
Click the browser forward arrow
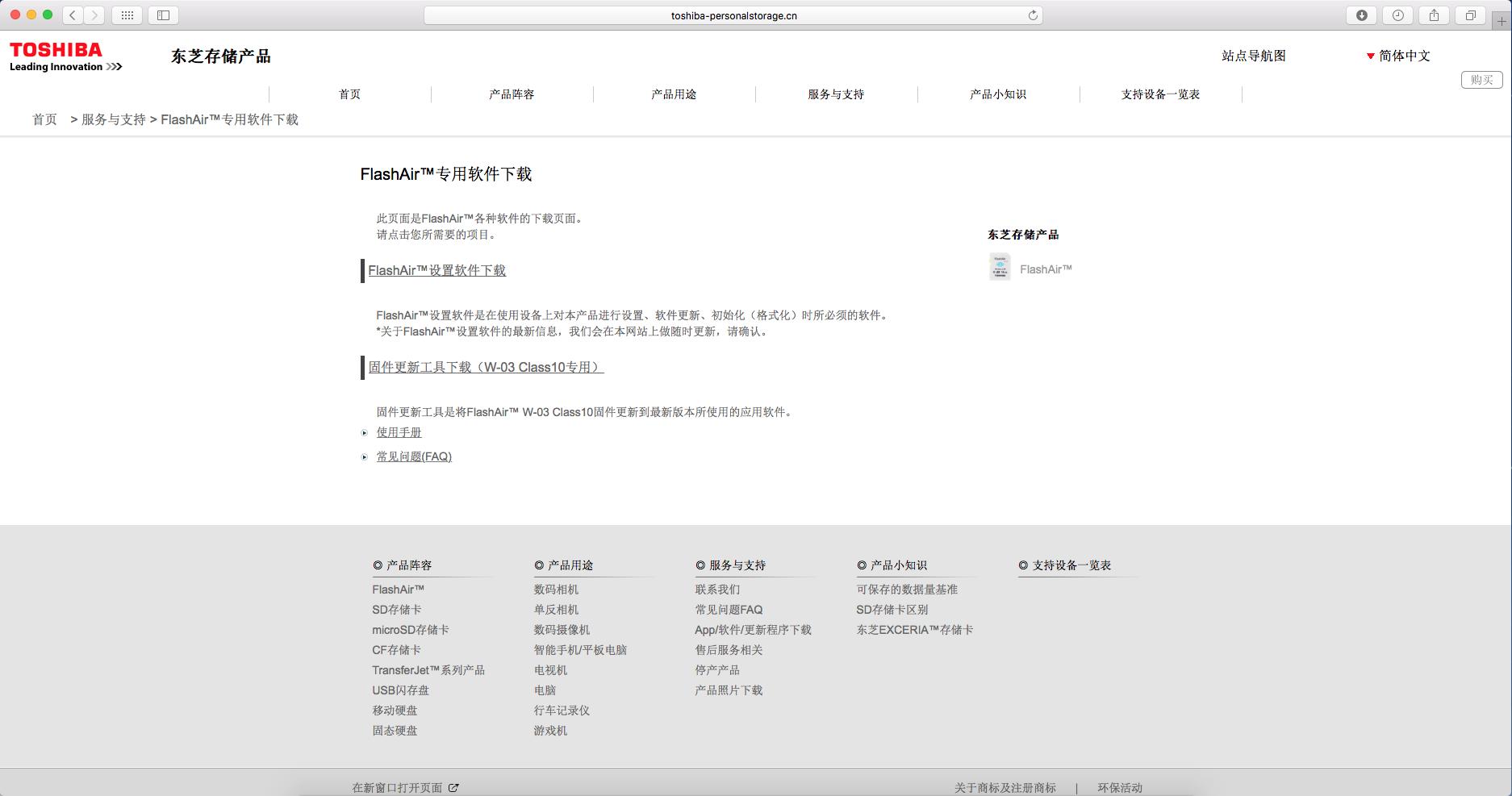tap(96, 14)
